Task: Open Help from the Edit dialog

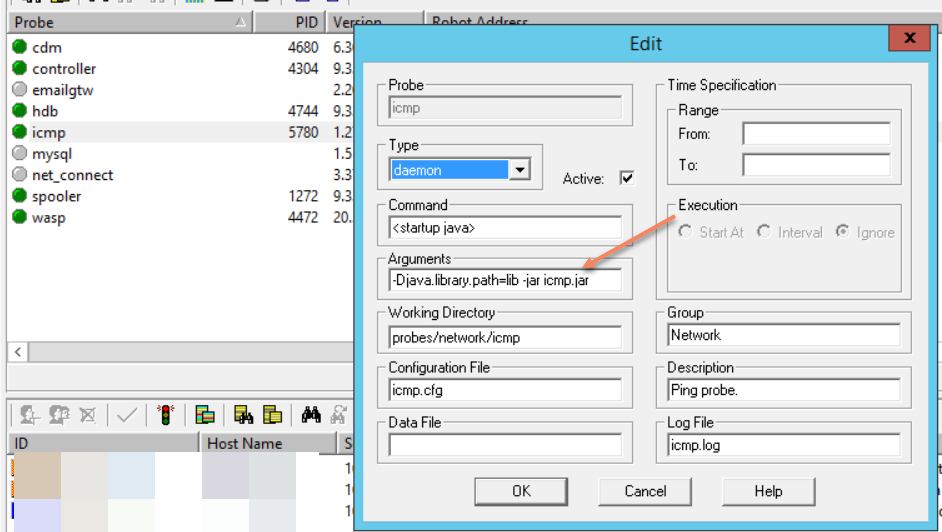Action: 768,492
